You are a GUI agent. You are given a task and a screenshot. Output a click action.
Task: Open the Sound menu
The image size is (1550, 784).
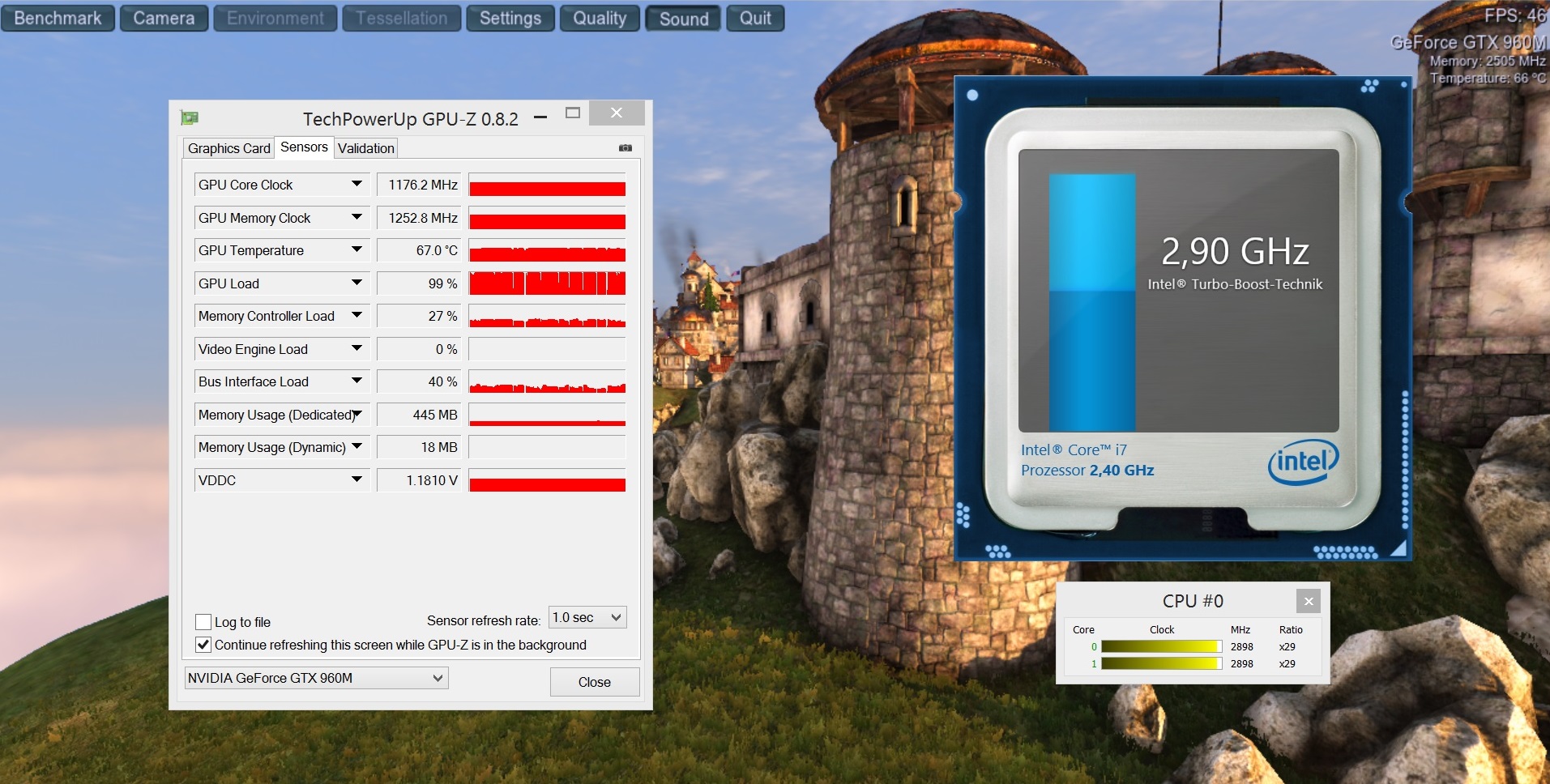click(x=684, y=19)
